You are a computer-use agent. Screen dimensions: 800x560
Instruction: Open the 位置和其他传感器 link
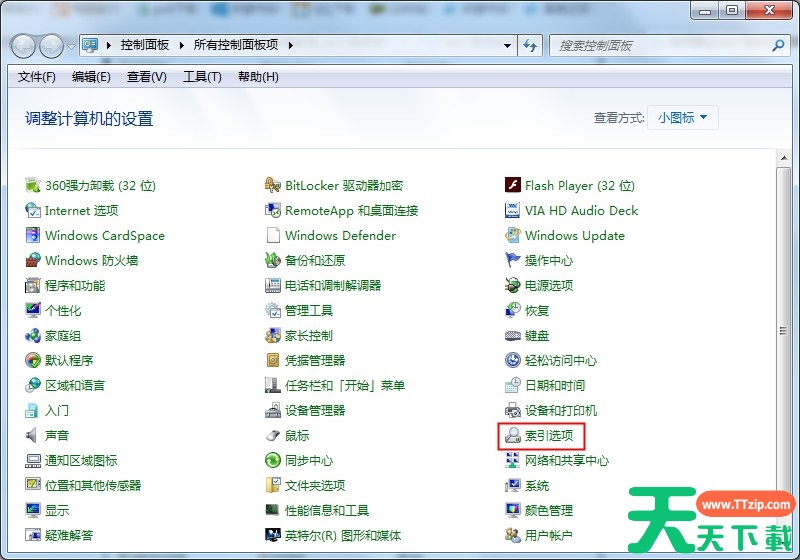(x=93, y=486)
